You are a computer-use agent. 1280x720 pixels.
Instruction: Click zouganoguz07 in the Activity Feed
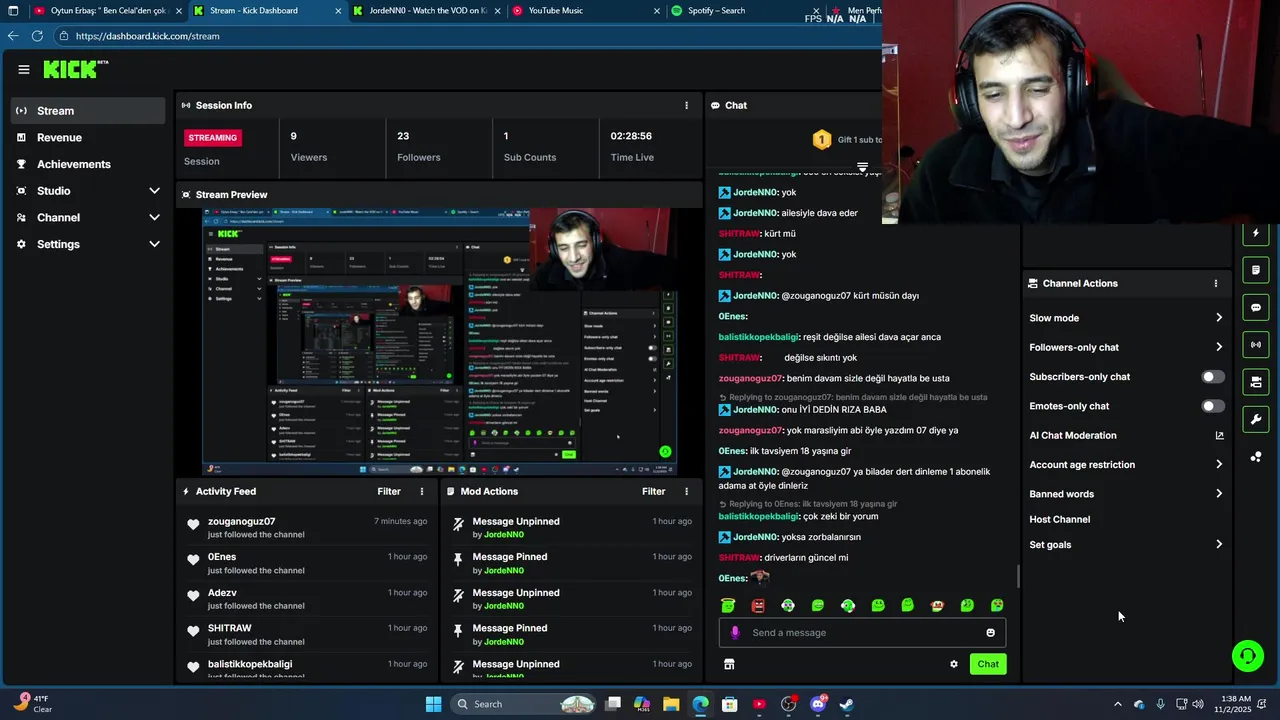(x=241, y=521)
